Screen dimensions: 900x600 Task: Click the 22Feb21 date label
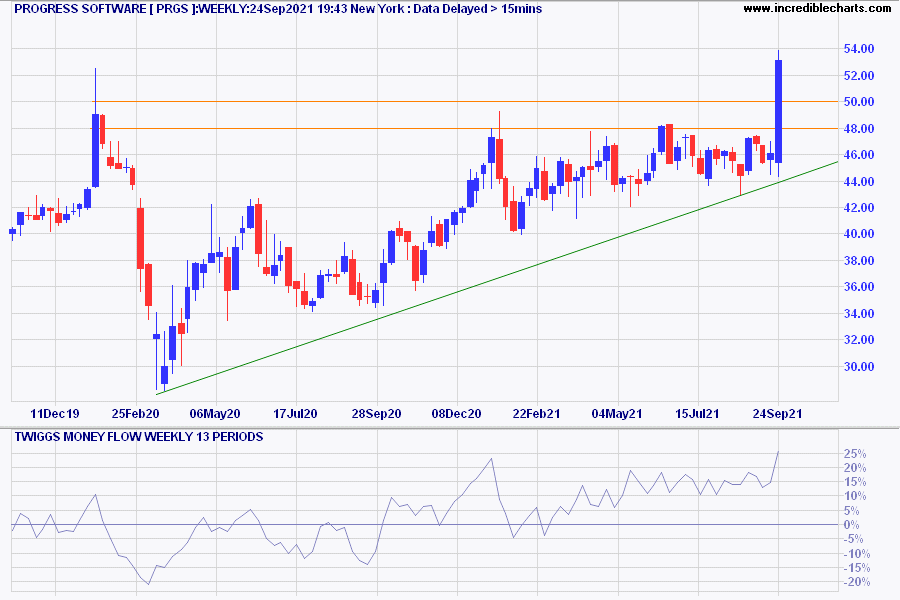pos(537,413)
